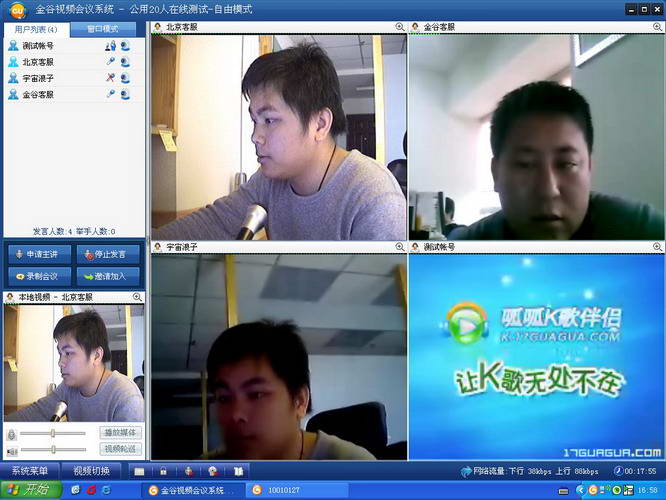Toggle the speaker icon beside volume slider

point(11,451)
